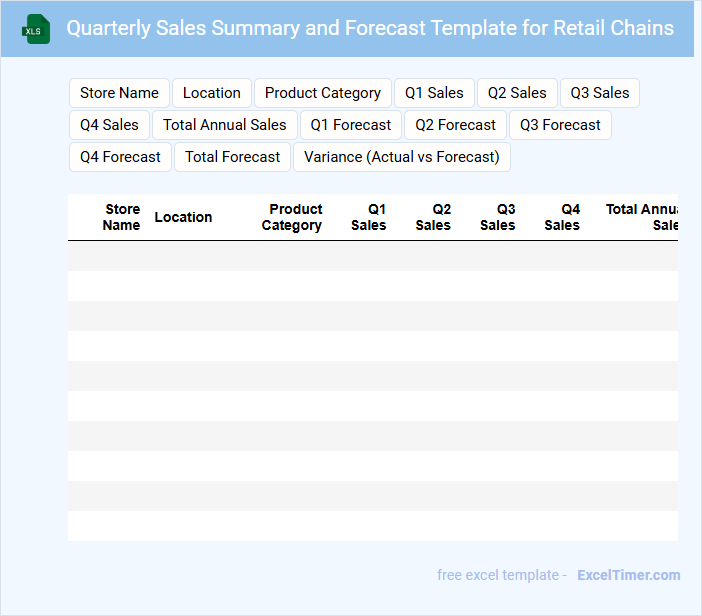Select the Total Annual Sales tag
702x616 pixels.
pos(225,125)
